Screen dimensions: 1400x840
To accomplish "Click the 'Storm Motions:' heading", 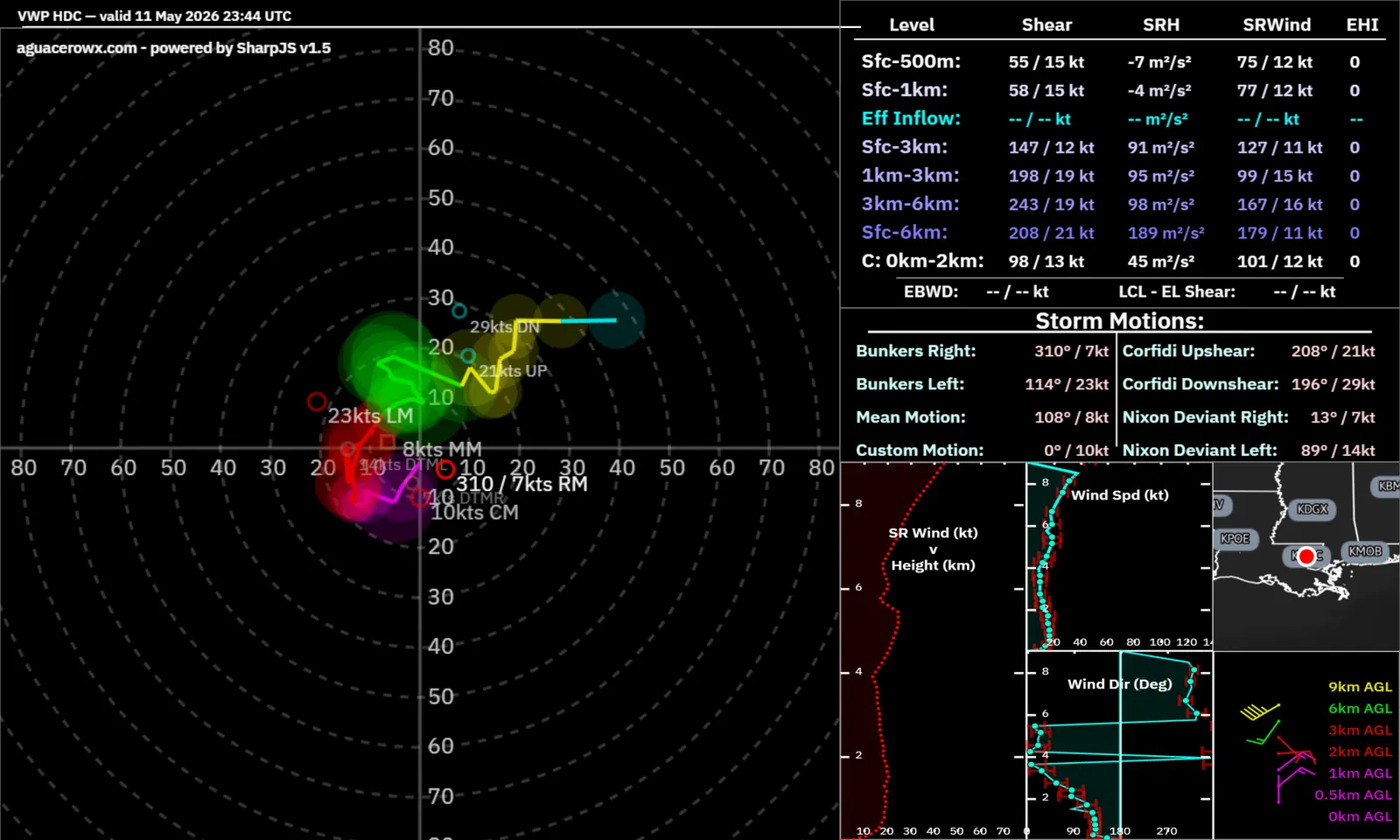I will pos(1119,320).
